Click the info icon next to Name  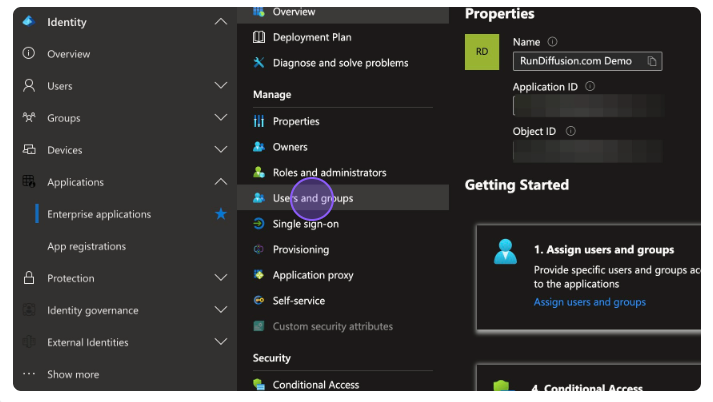552,42
